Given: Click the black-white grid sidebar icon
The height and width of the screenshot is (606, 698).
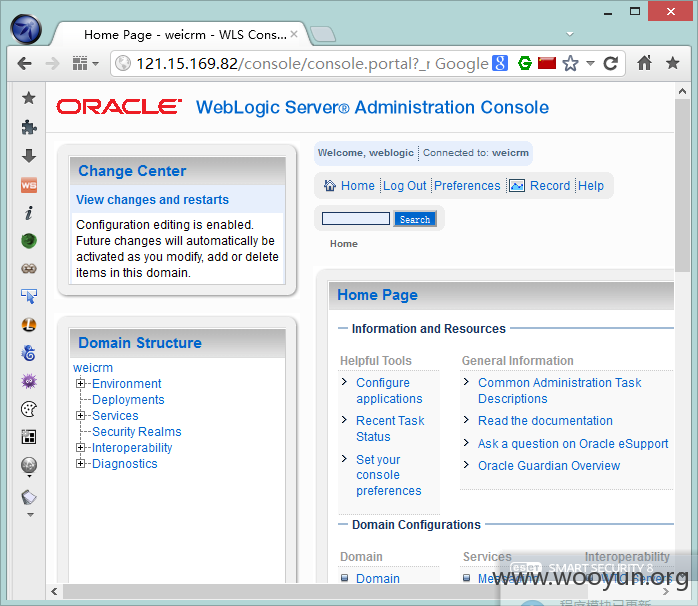Looking at the screenshot, I should tap(29, 437).
